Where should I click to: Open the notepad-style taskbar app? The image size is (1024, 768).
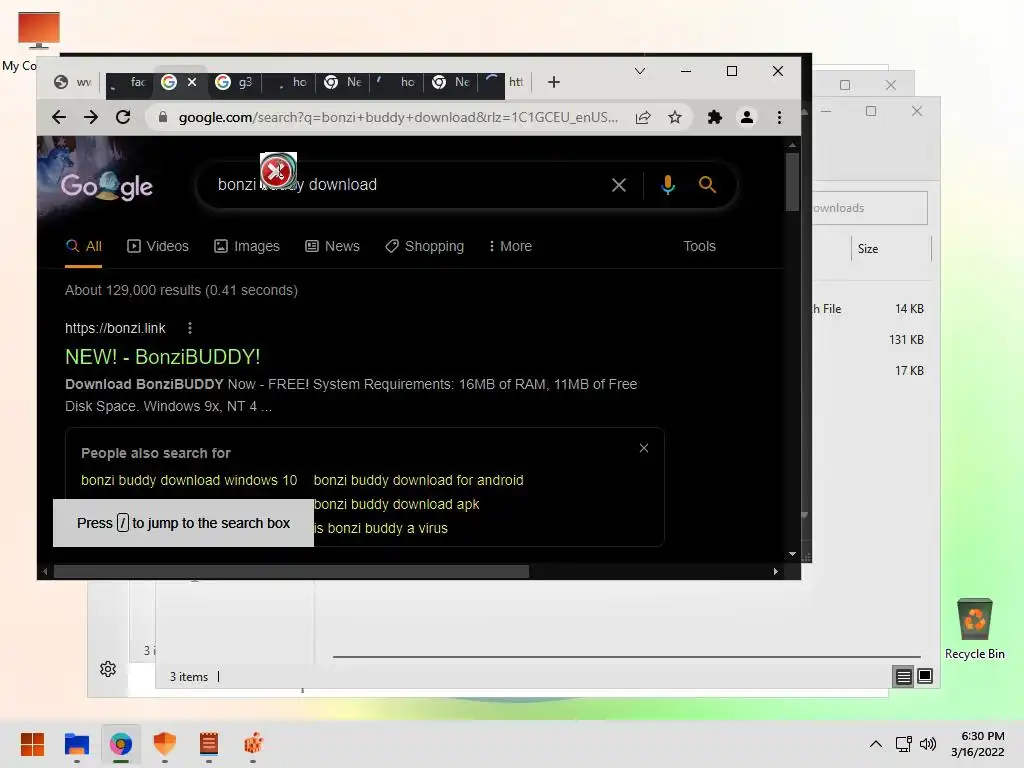point(209,744)
